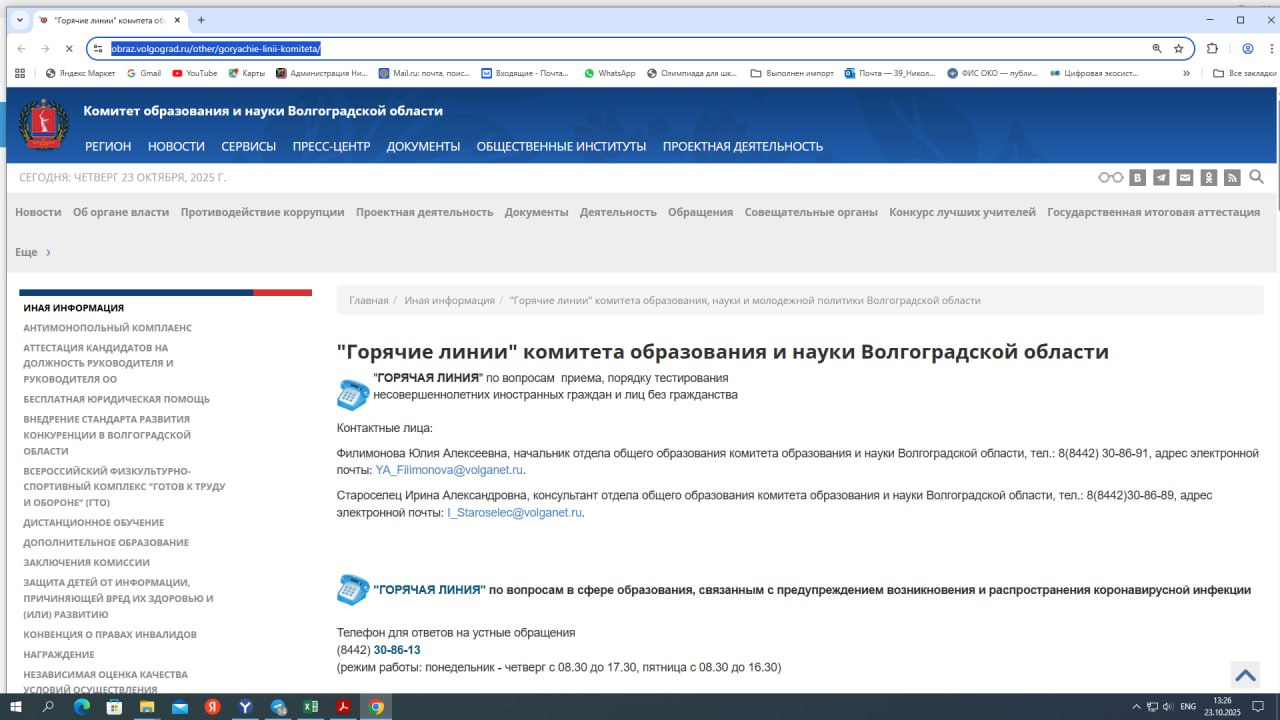Select "ДОКУМЕНТЫ" in the blue header menu
The image size is (1280, 720).
pyautogui.click(x=423, y=146)
